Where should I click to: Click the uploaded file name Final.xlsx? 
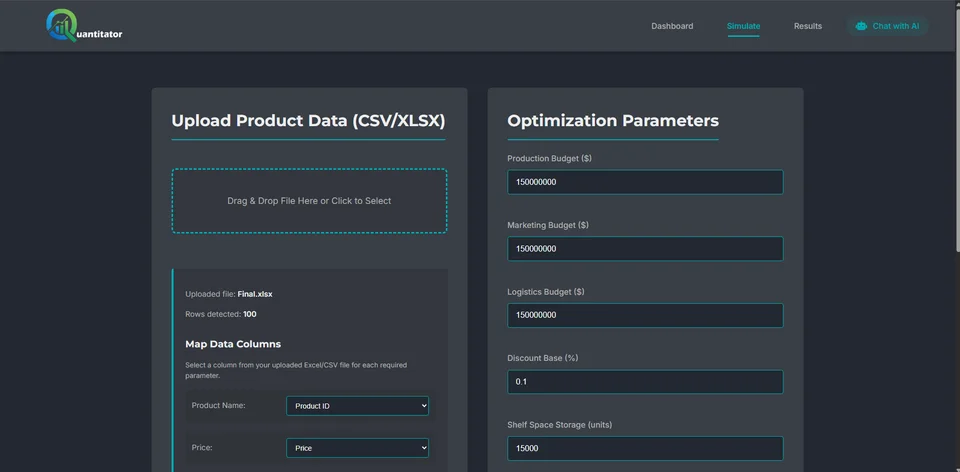255,294
